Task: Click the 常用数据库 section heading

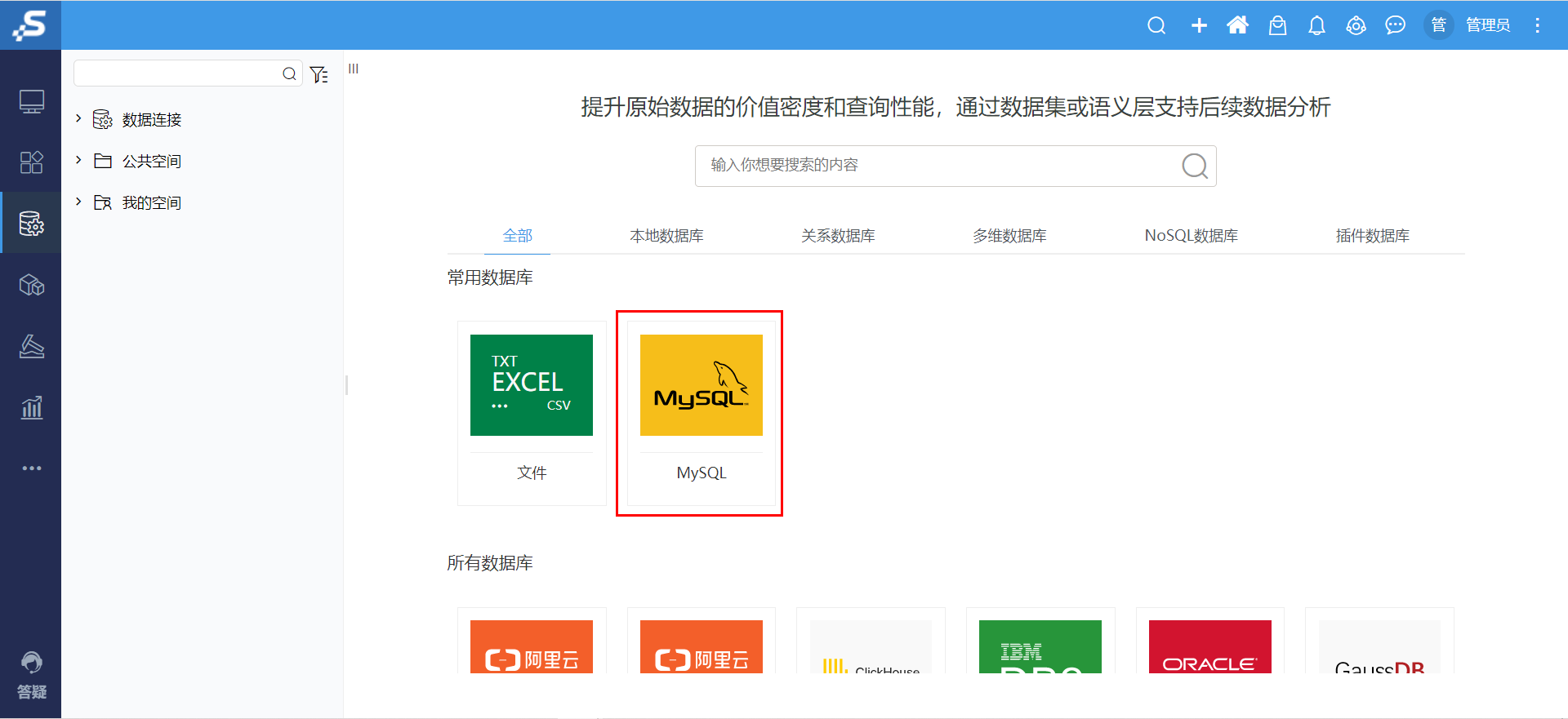Action: (x=490, y=277)
